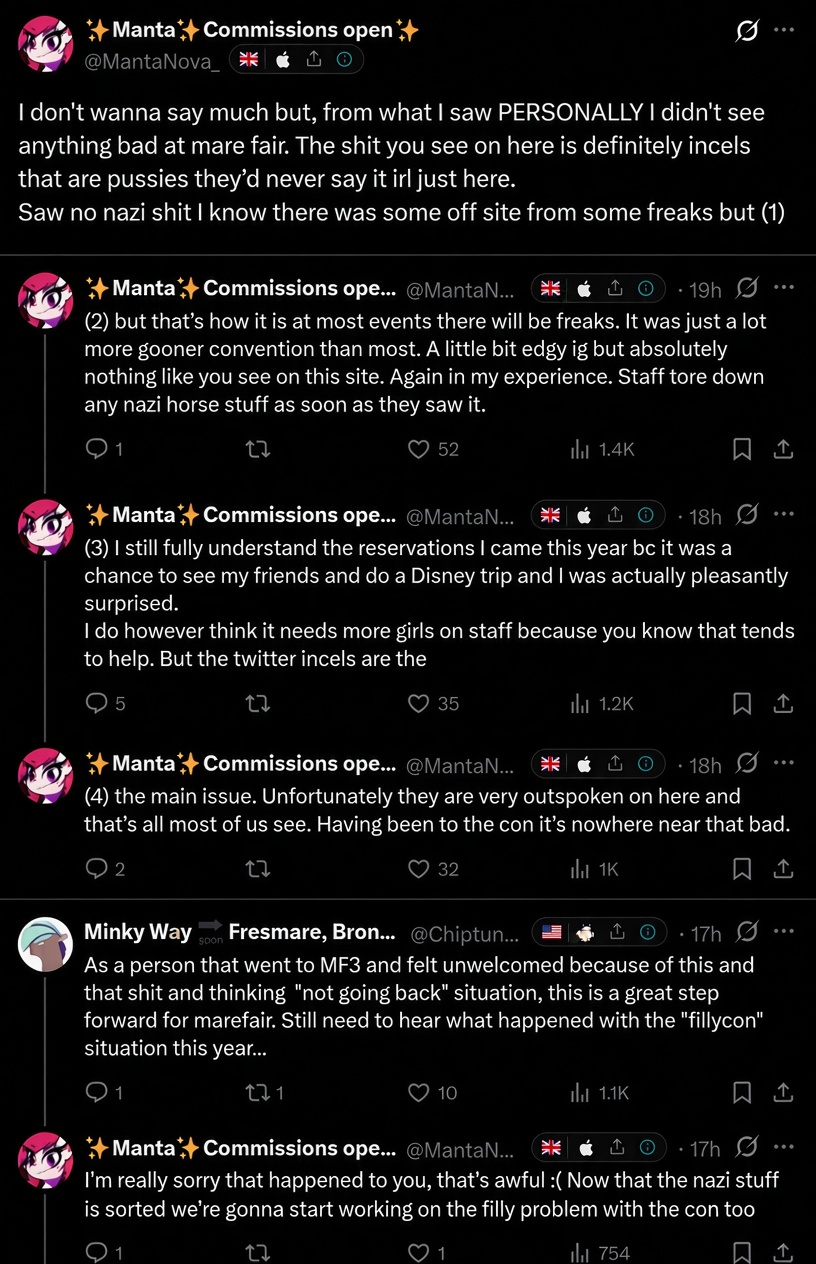Open Manta's avatar on the top post
Screen dimensions: 816x1264
(46, 43)
